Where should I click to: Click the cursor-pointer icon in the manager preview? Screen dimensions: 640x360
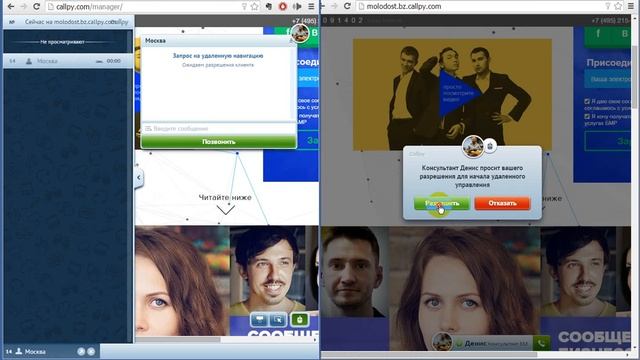278,320
